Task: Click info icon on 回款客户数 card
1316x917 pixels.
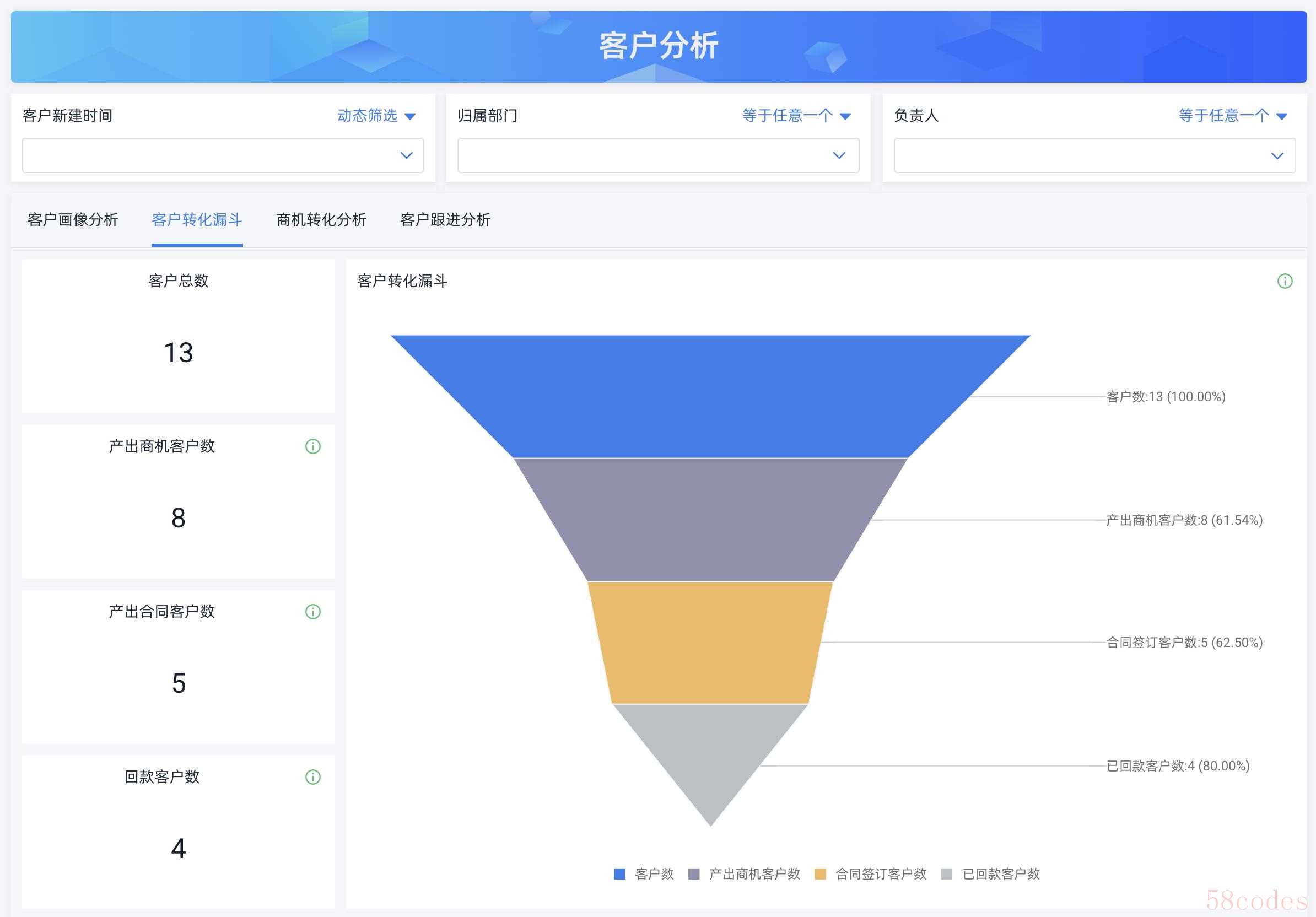Action: tap(313, 777)
